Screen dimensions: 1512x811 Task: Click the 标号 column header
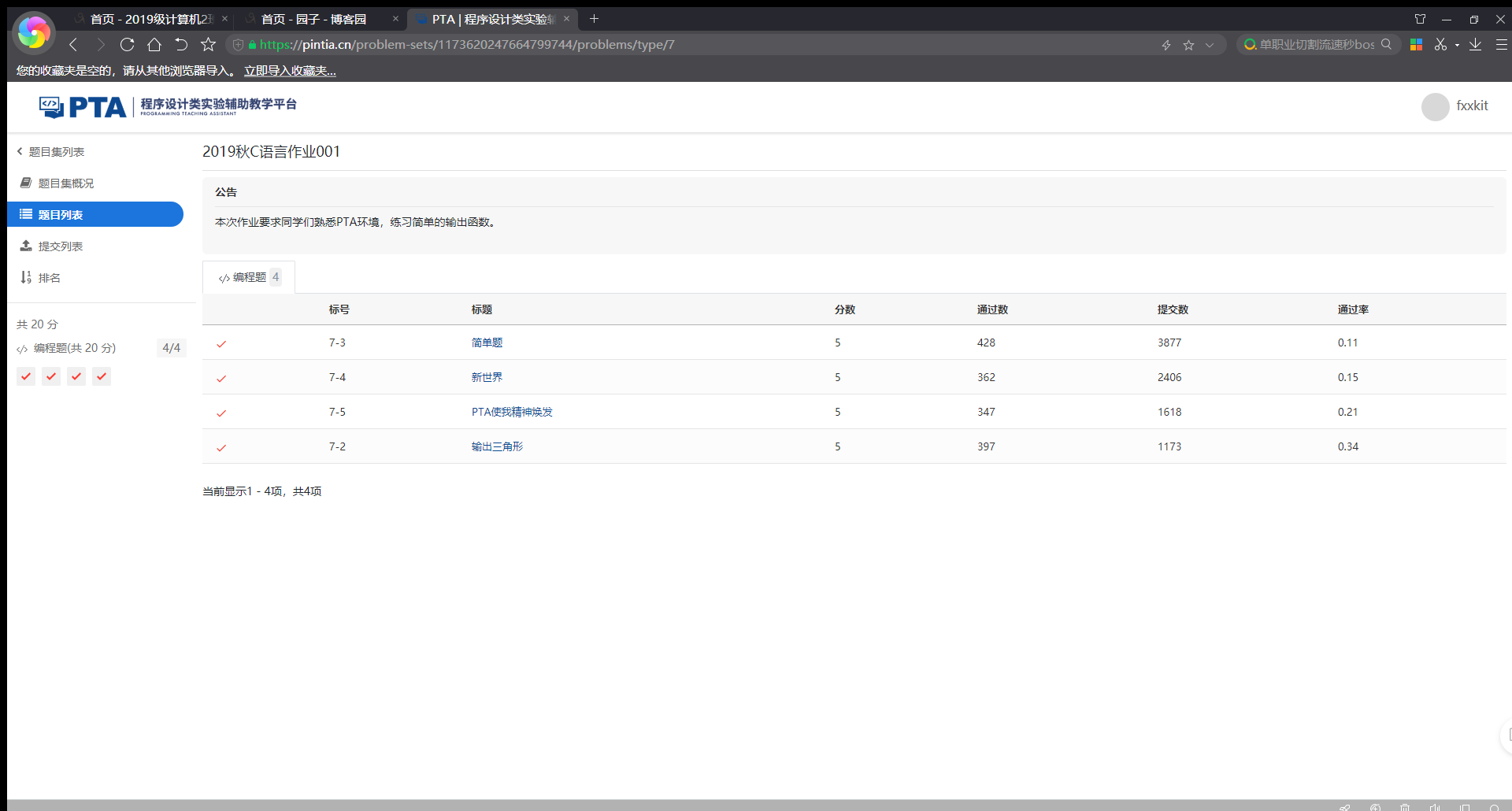tap(339, 309)
